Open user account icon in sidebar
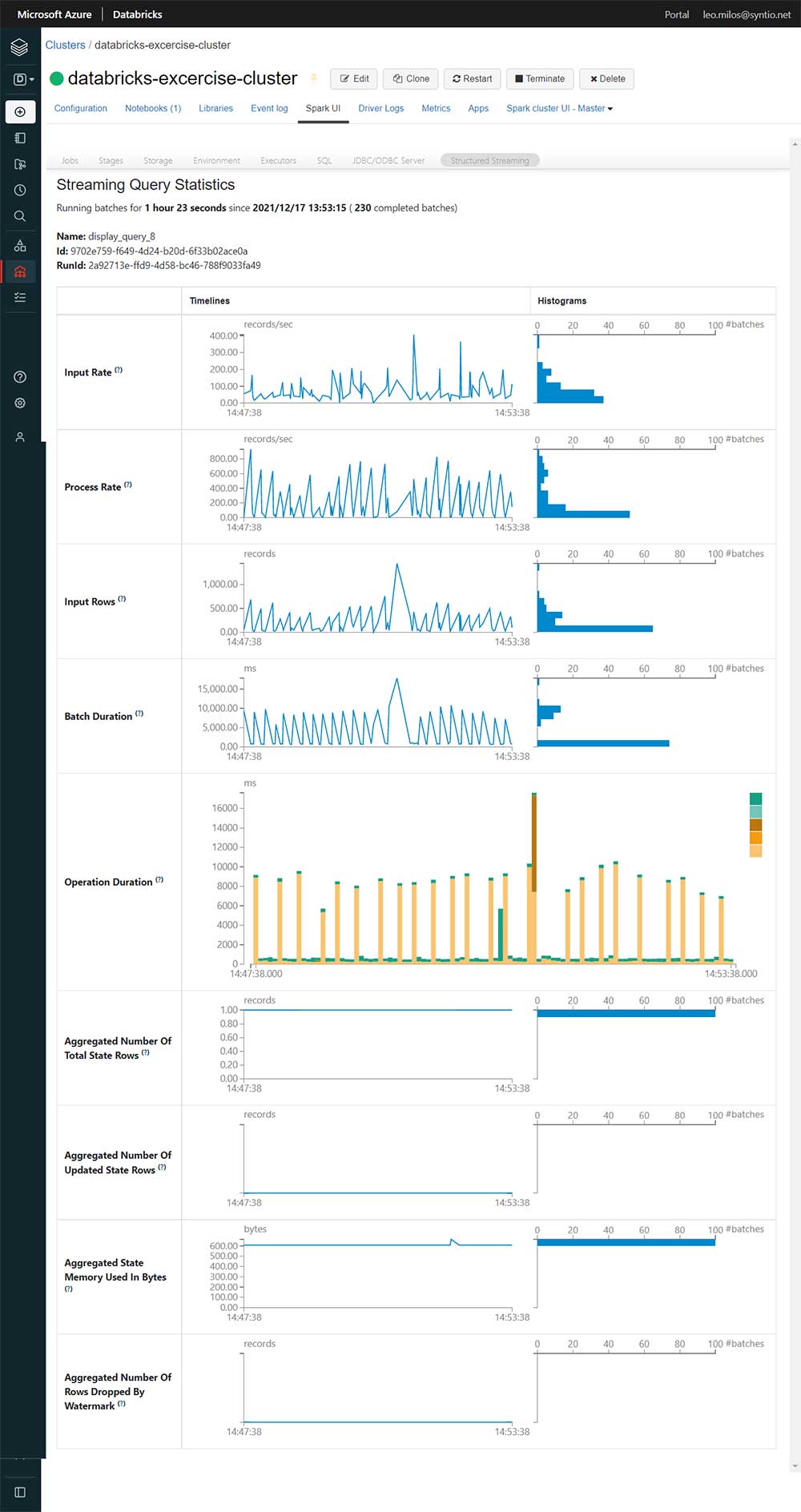The height and width of the screenshot is (1512, 801). click(20, 436)
